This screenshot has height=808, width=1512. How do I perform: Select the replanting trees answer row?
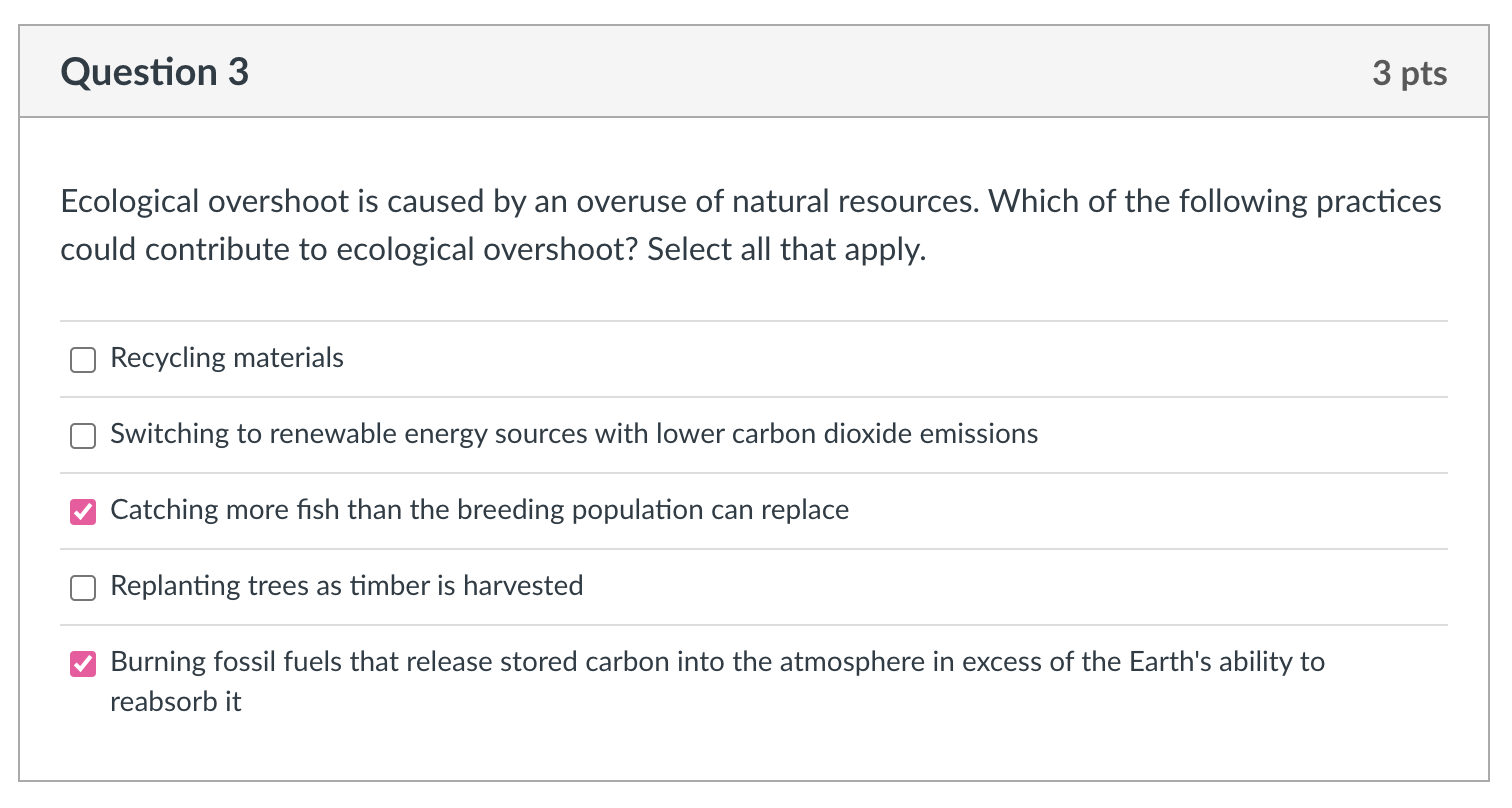(346, 586)
